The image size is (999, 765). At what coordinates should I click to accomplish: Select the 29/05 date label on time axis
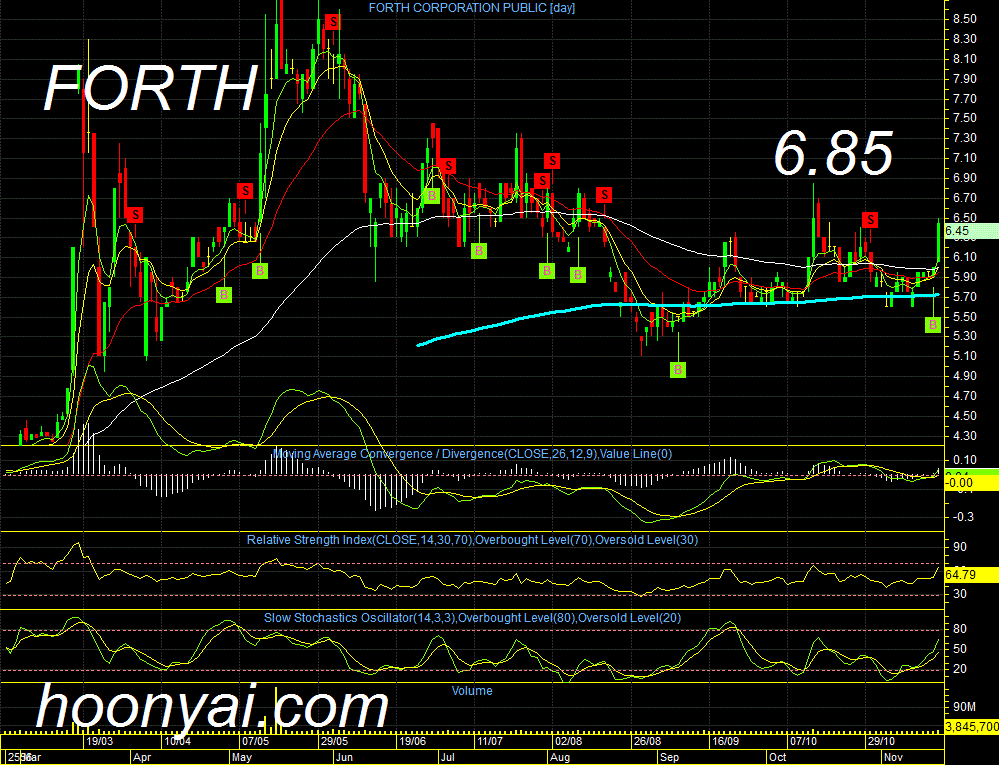point(334,741)
